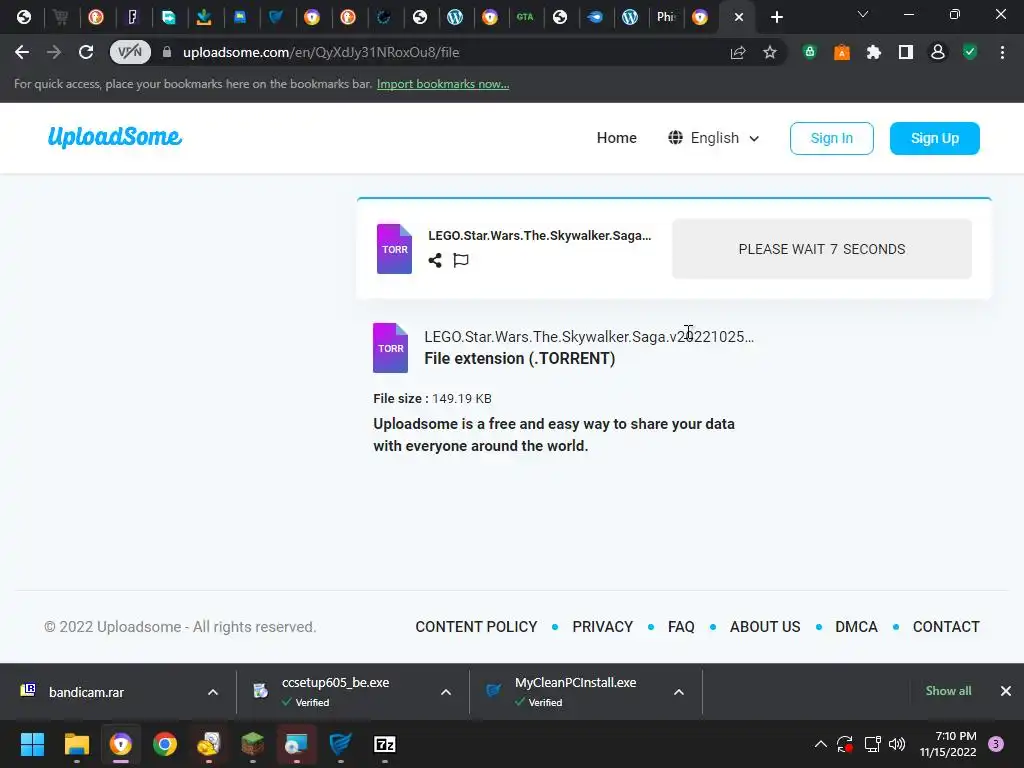This screenshot has height=768, width=1024.
Task: Open the green shield check icon
Action: click(970, 52)
